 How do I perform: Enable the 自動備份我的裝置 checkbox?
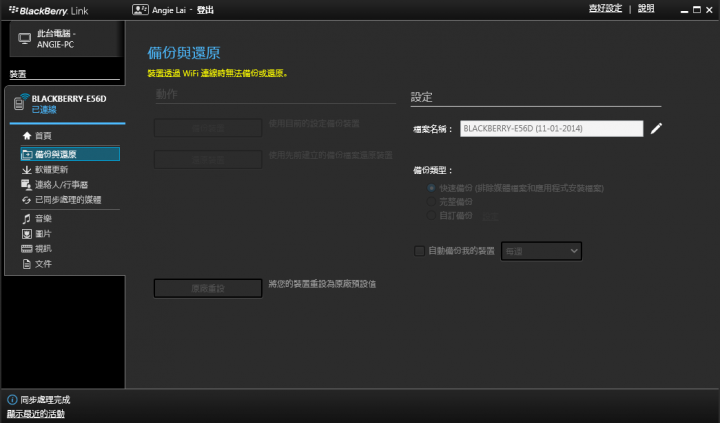(x=419, y=251)
